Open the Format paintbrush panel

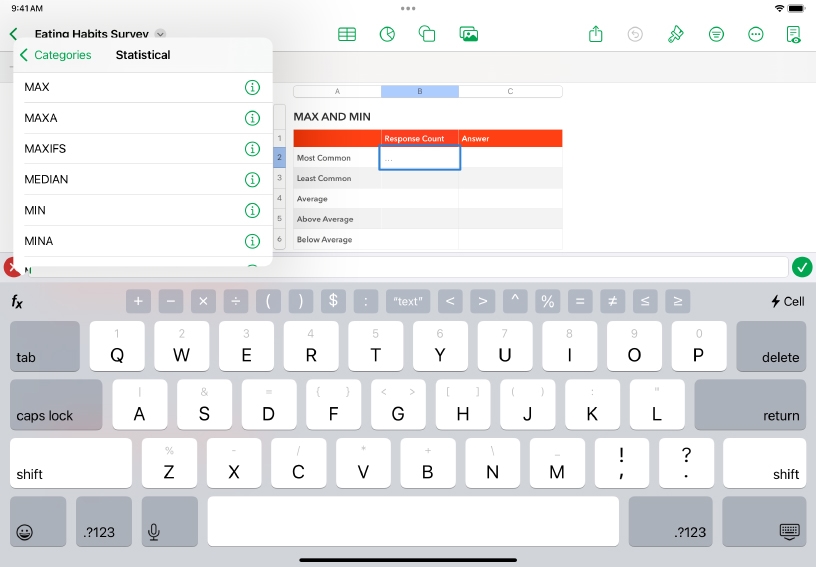tap(675, 34)
